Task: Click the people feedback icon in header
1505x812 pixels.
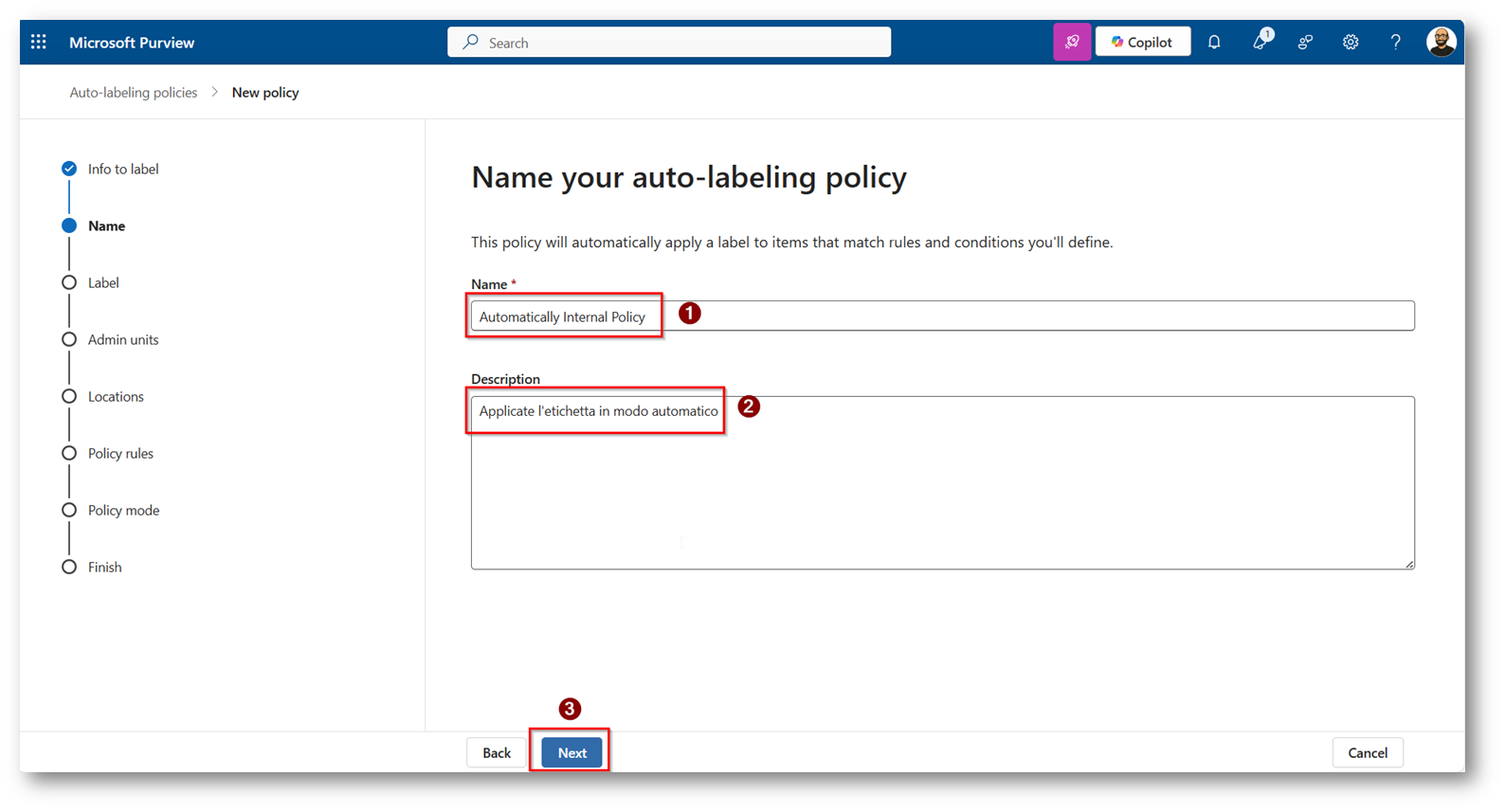Action: [x=1305, y=43]
